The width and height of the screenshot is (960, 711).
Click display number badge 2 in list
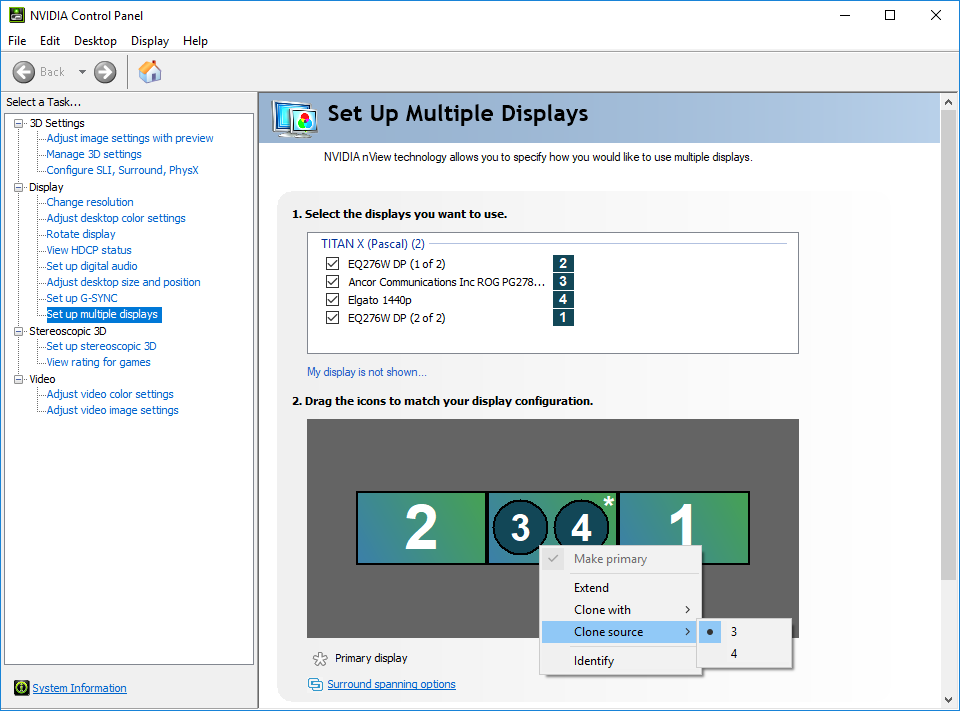563,263
